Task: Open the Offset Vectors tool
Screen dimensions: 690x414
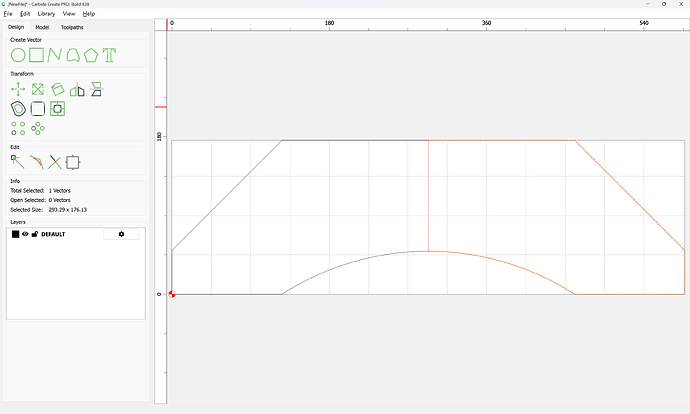Action: point(18,108)
